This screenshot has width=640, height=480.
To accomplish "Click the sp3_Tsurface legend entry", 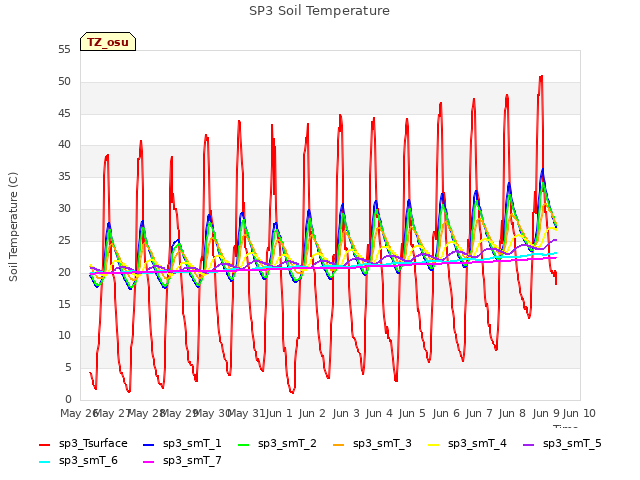I will [84, 443].
